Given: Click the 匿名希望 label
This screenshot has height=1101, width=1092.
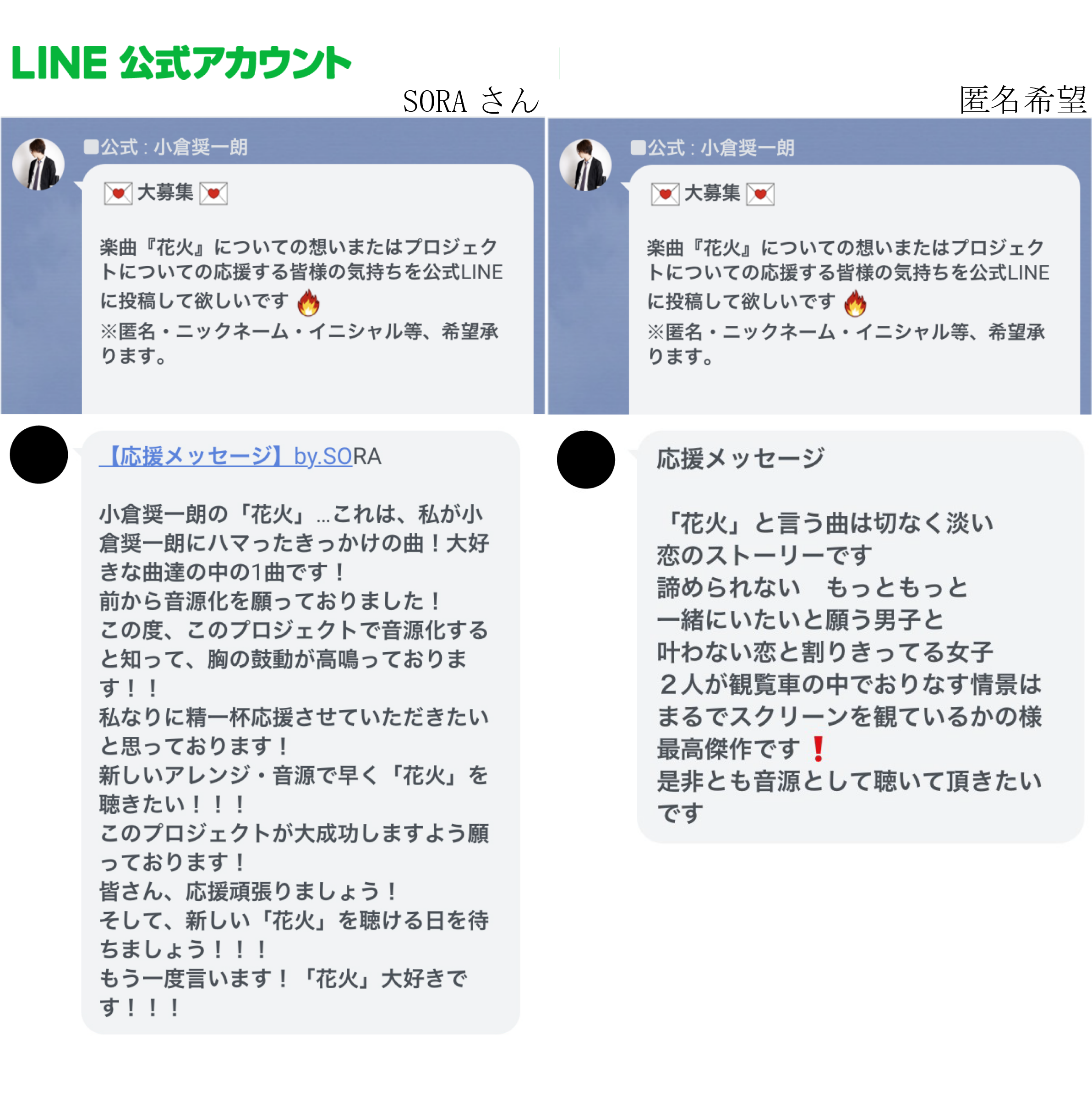Looking at the screenshot, I should point(1022,100).
